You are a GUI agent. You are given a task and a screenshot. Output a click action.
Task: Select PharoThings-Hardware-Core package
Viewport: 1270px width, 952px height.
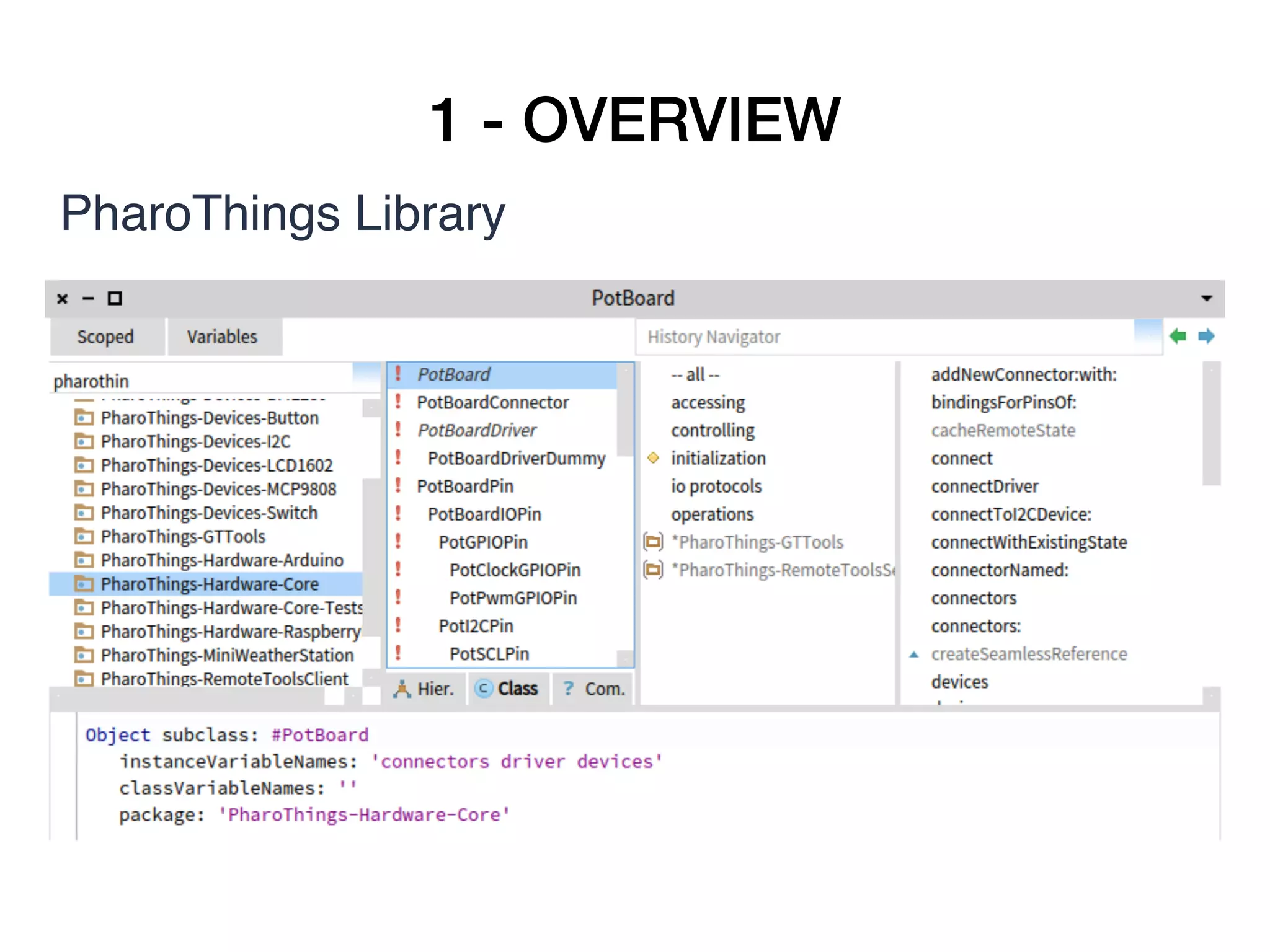point(206,584)
